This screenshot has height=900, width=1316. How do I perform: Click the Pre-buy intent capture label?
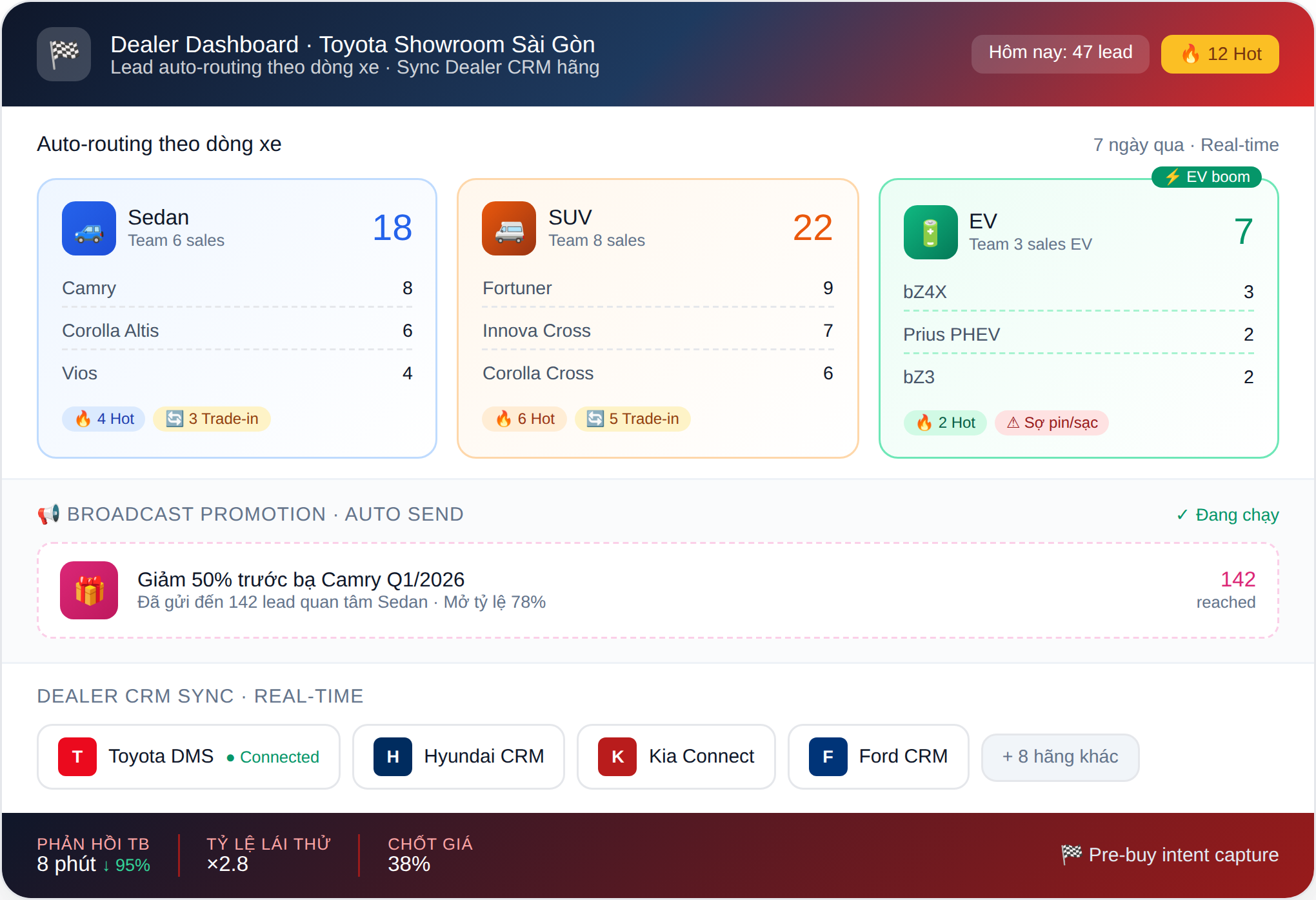tap(1183, 855)
